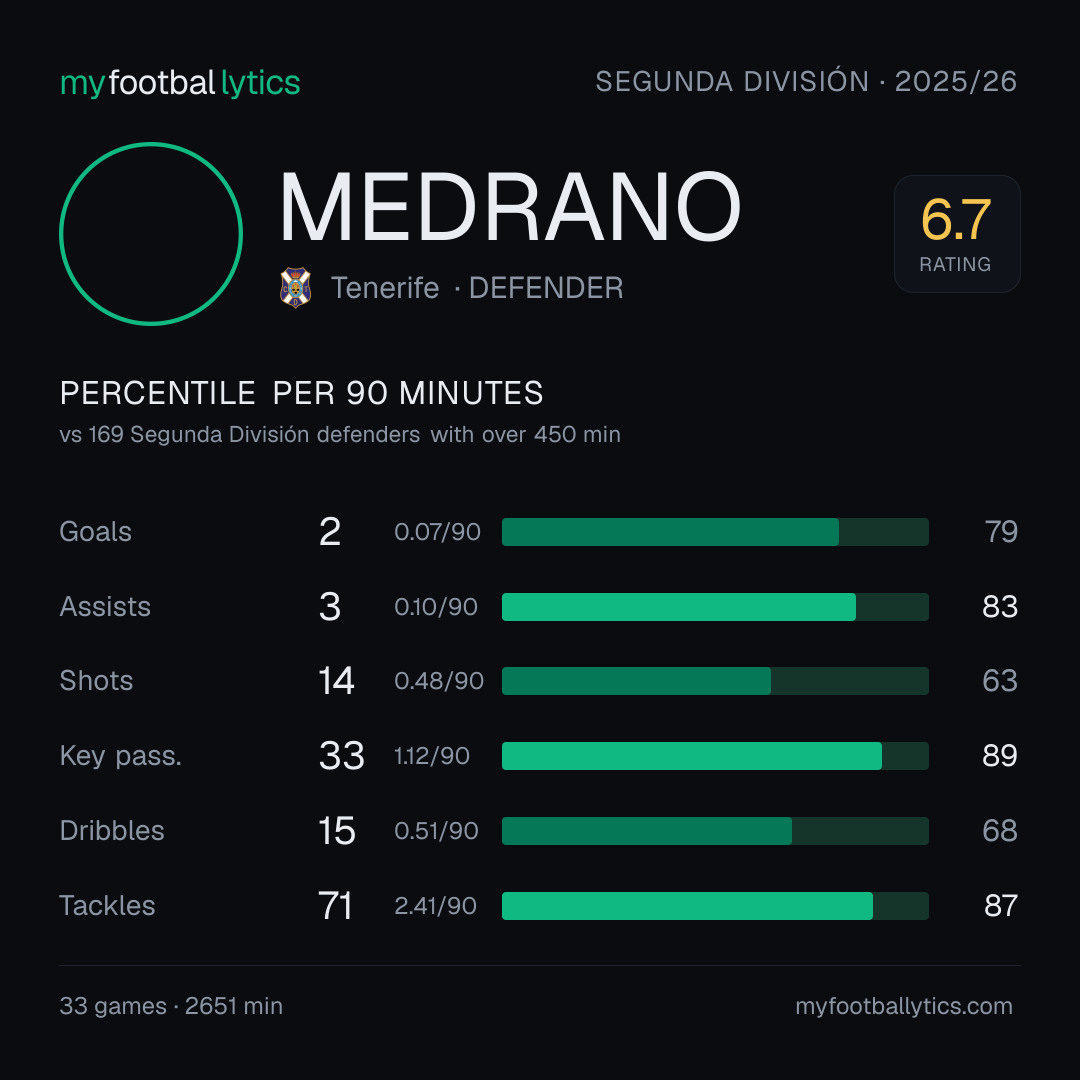This screenshot has height=1080, width=1080.
Task: Select the Tenerife team name text
Action: click(384, 288)
